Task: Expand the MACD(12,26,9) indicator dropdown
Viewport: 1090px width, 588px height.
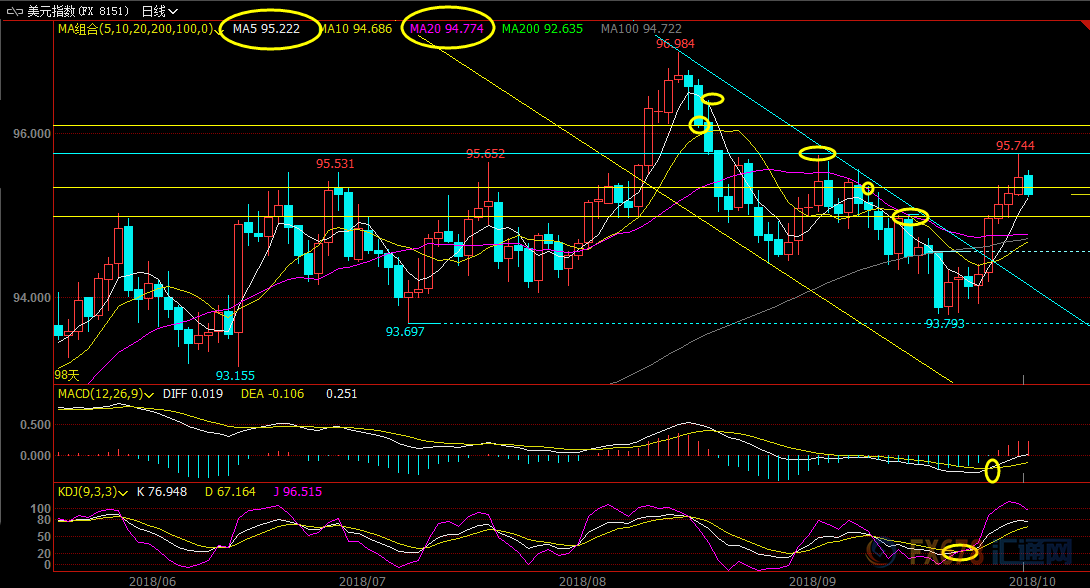Action: (149, 395)
